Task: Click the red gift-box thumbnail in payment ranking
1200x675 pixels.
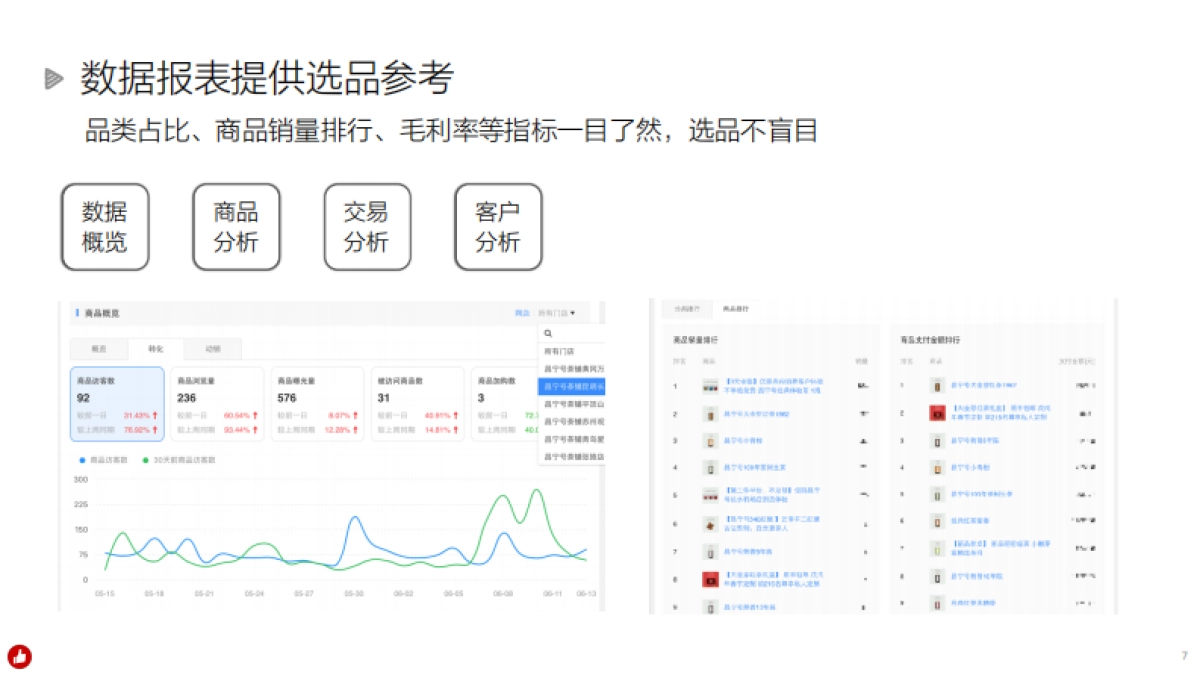Action: click(935, 411)
